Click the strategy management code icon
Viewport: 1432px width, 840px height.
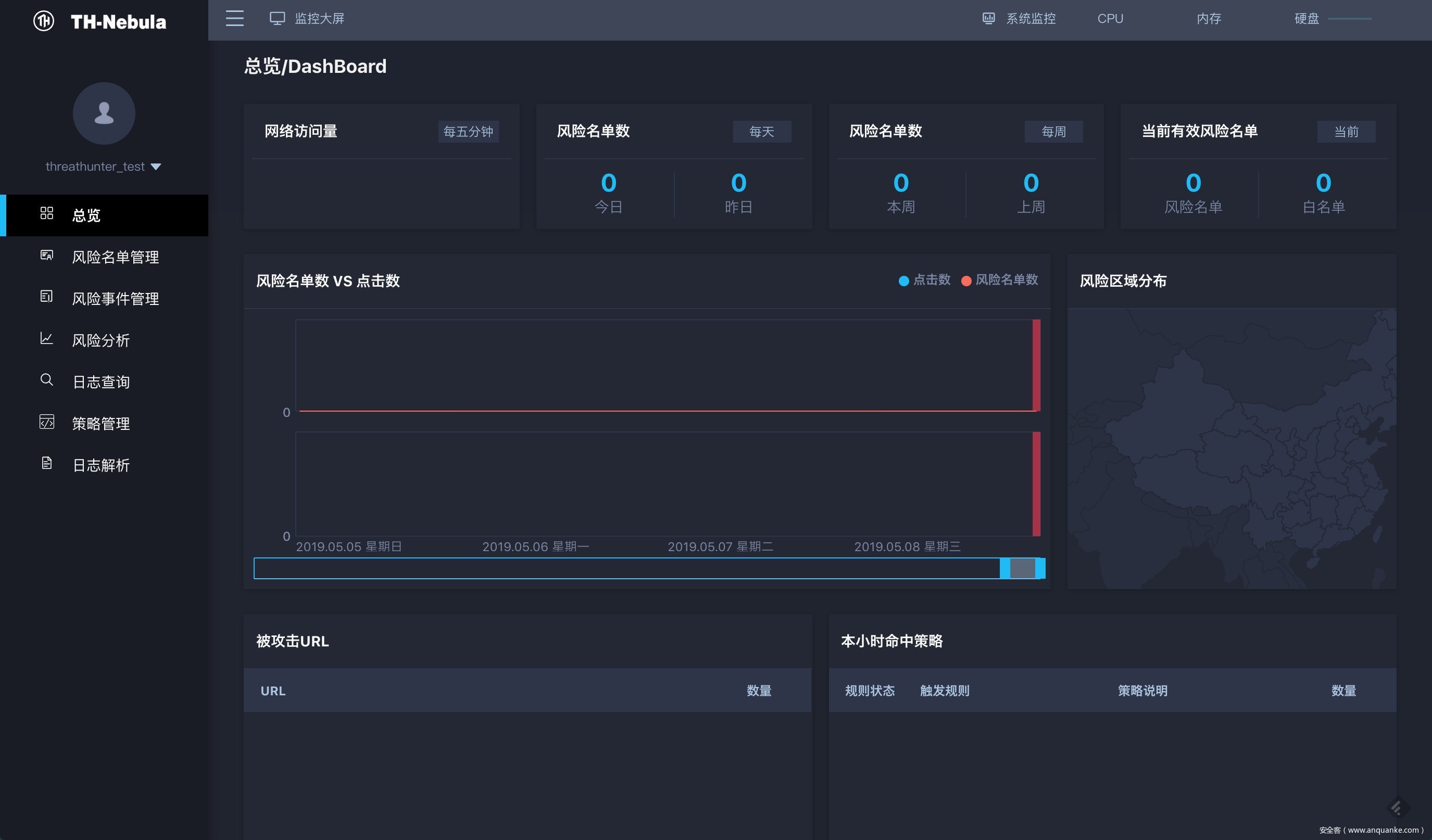(x=46, y=422)
